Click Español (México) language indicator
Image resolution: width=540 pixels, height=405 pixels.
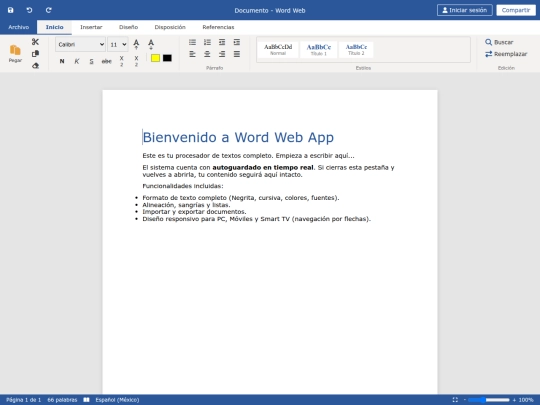(117, 400)
